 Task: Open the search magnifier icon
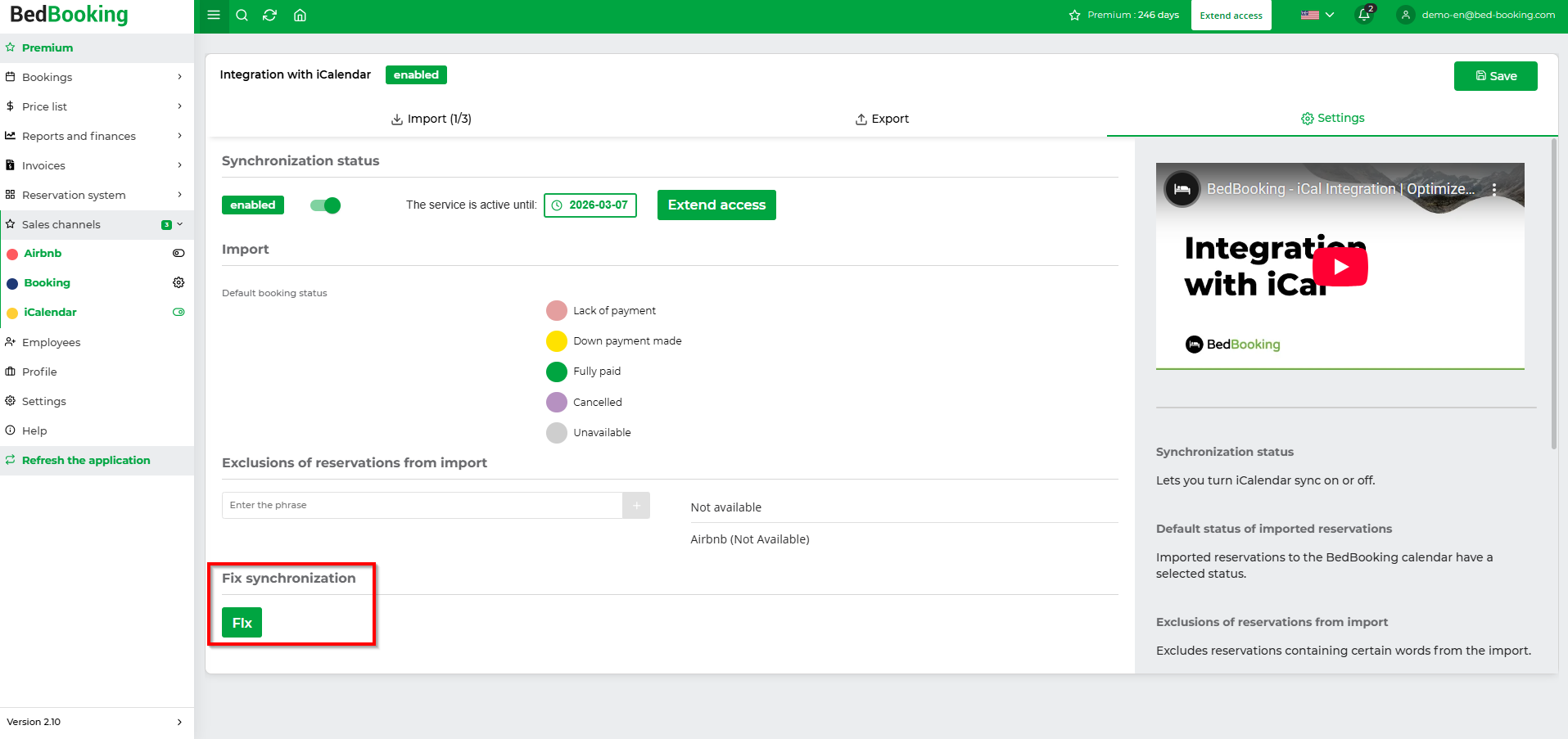pos(242,15)
